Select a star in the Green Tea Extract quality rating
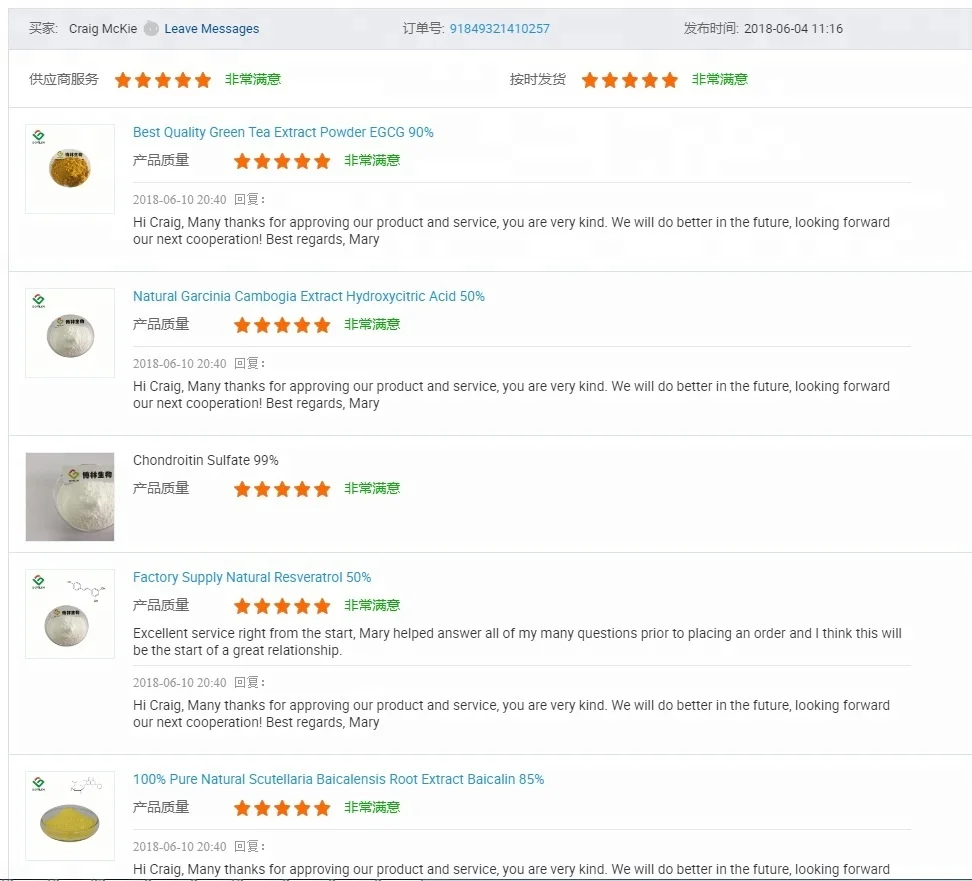Viewport: 972px width, 881px height. pyautogui.click(x=282, y=159)
